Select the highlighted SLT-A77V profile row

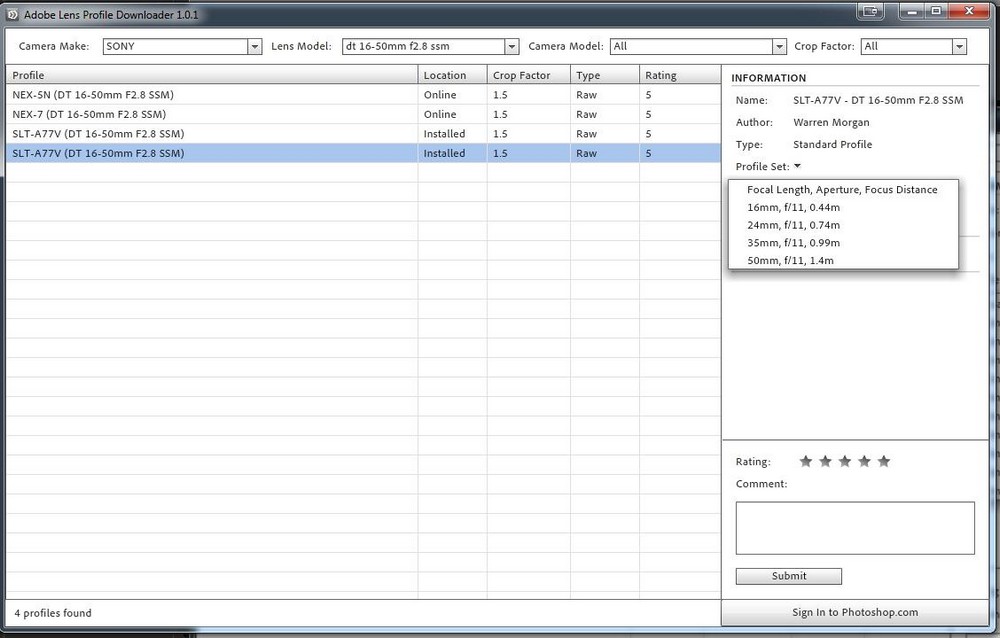tap(364, 153)
